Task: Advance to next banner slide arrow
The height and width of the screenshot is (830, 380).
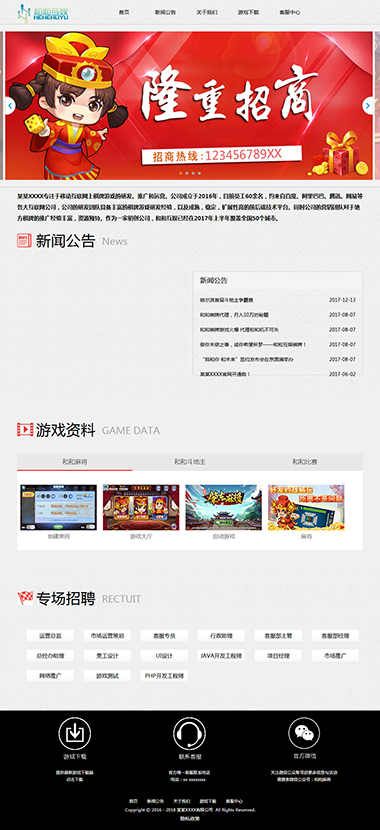Action: [369, 106]
